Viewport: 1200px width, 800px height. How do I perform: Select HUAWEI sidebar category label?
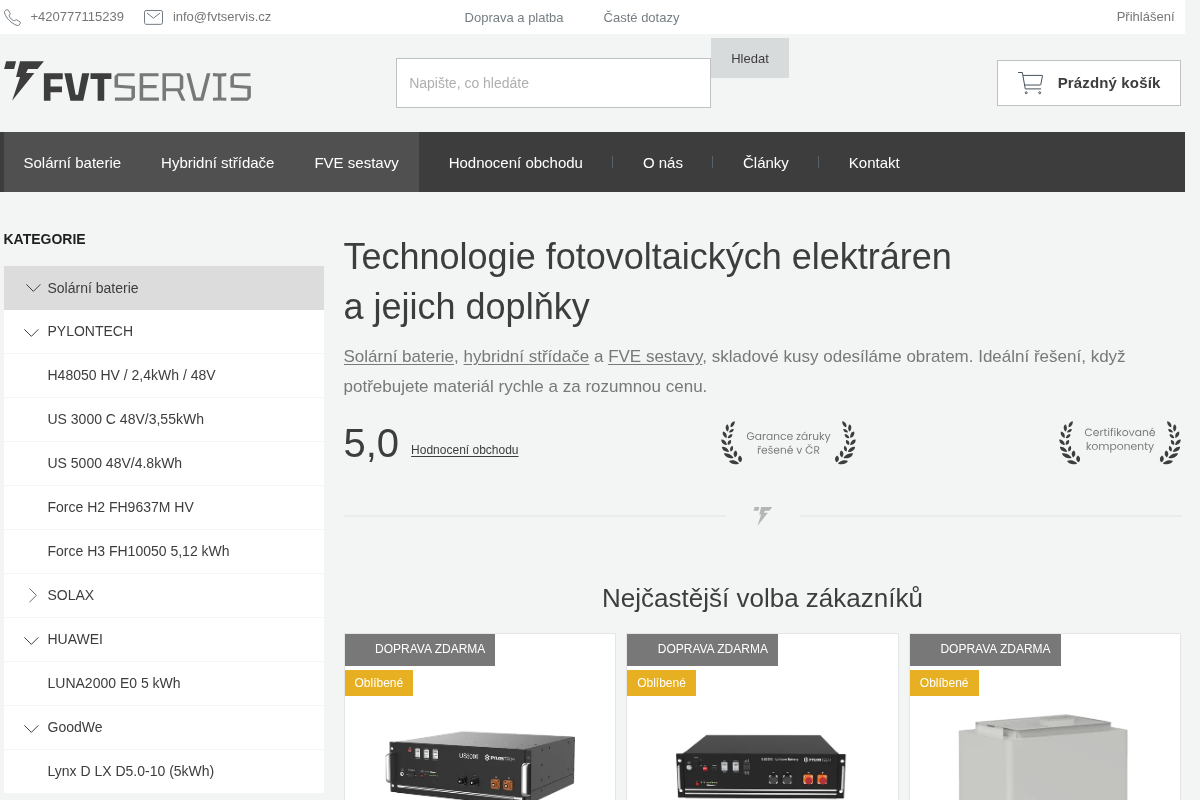[75, 639]
